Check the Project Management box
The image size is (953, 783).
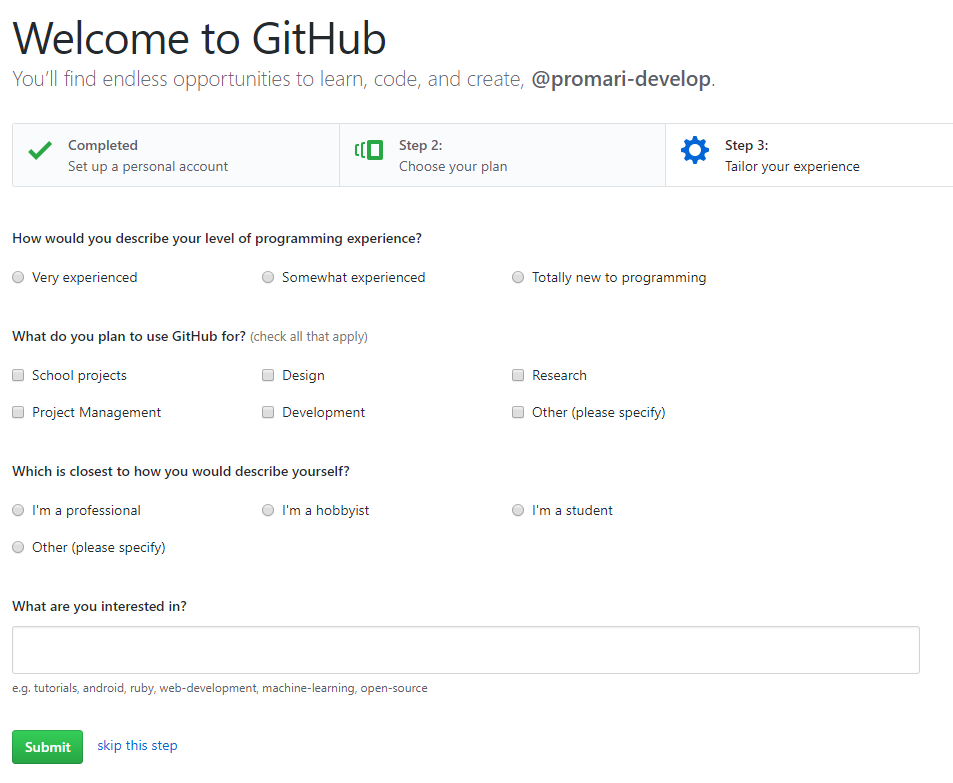pos(18,412)
